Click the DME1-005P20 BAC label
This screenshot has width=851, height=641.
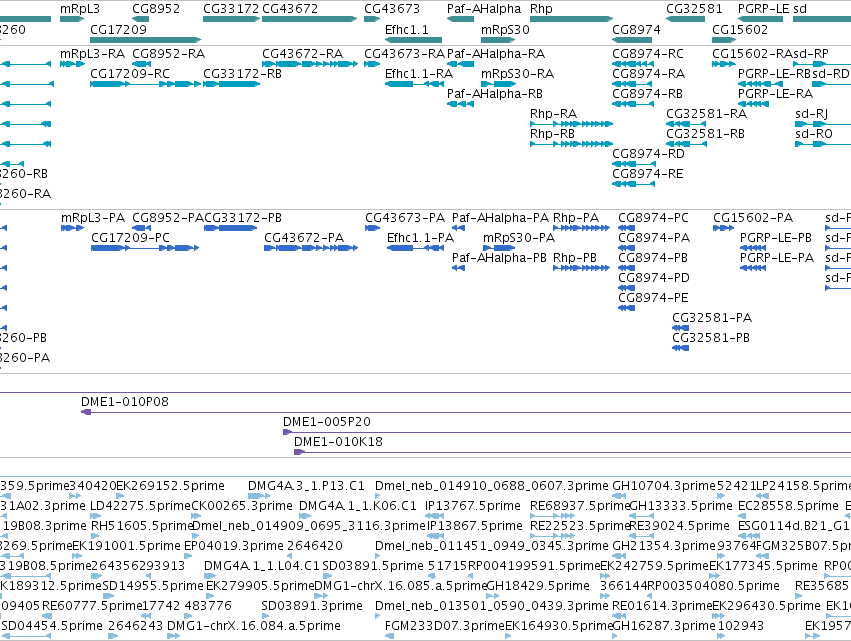(x=327, y=422)
